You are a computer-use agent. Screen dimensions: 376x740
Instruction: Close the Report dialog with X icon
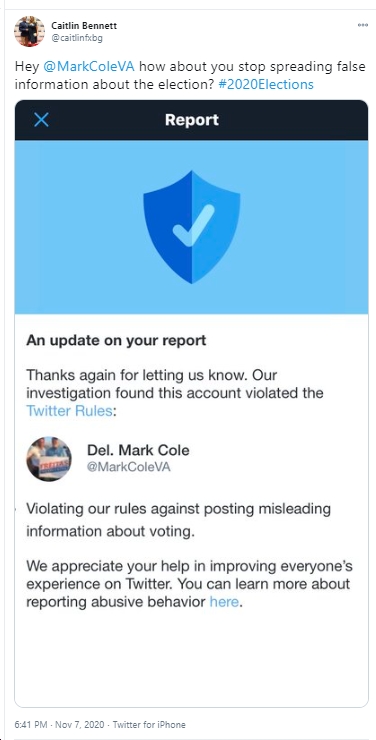(42, 120)
